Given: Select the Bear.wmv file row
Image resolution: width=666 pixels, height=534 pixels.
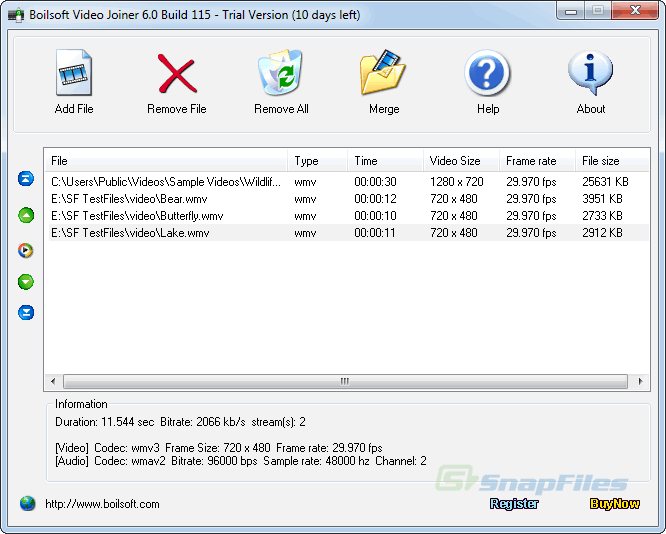Looking at the screenshot, I should click(347, 199).
